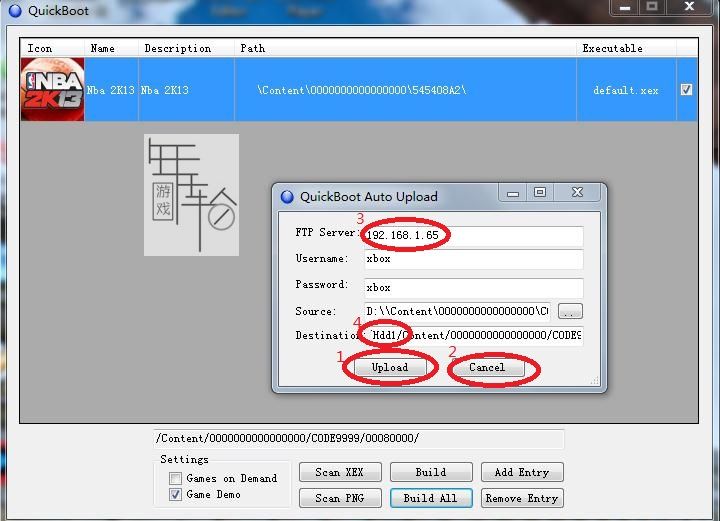Viewport: 720px width, 521px height.
Task: Select the default.xex executable cell
Action: pyautogui.click(x=626, y=90)
